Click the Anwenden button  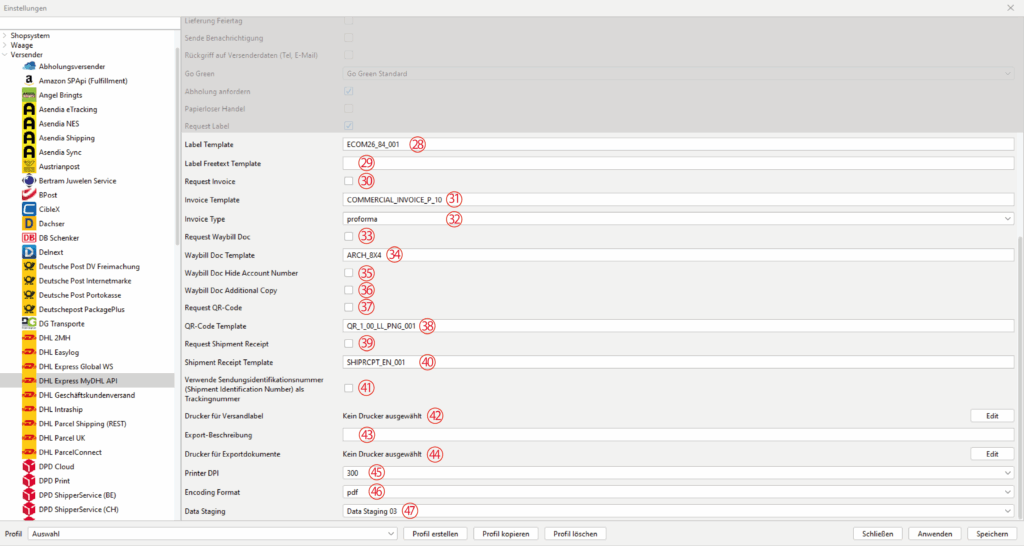[935, 534]
